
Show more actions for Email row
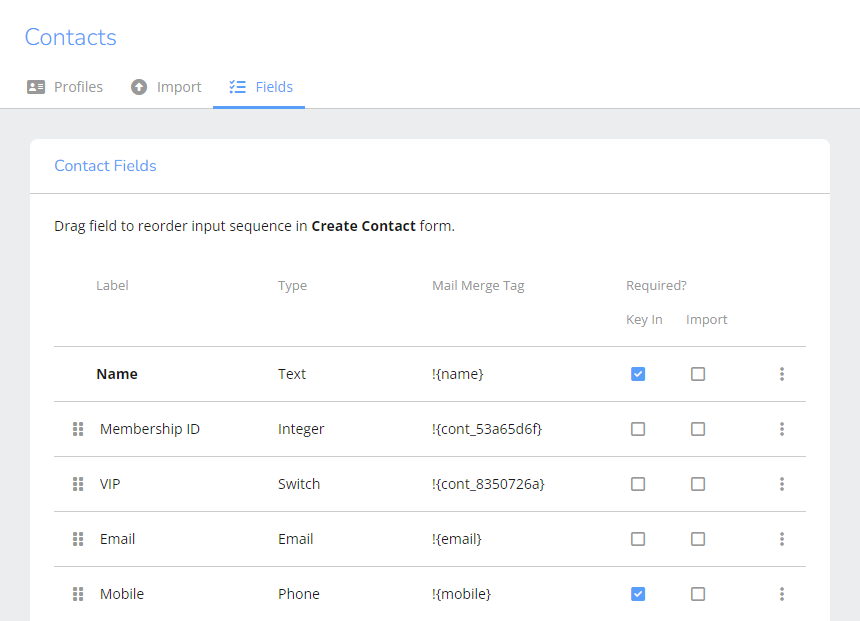click(781, 539)
